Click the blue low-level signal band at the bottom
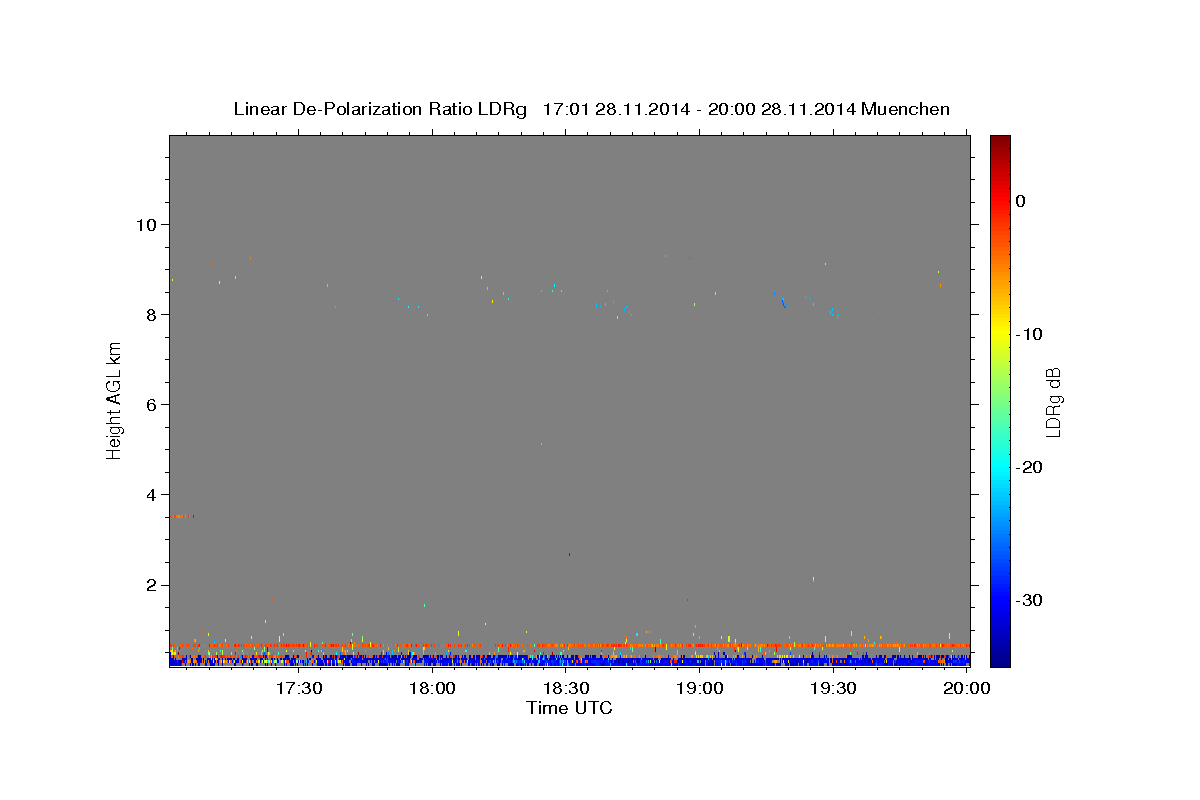Screen dimensions: 1200x800 click(569, 661)
